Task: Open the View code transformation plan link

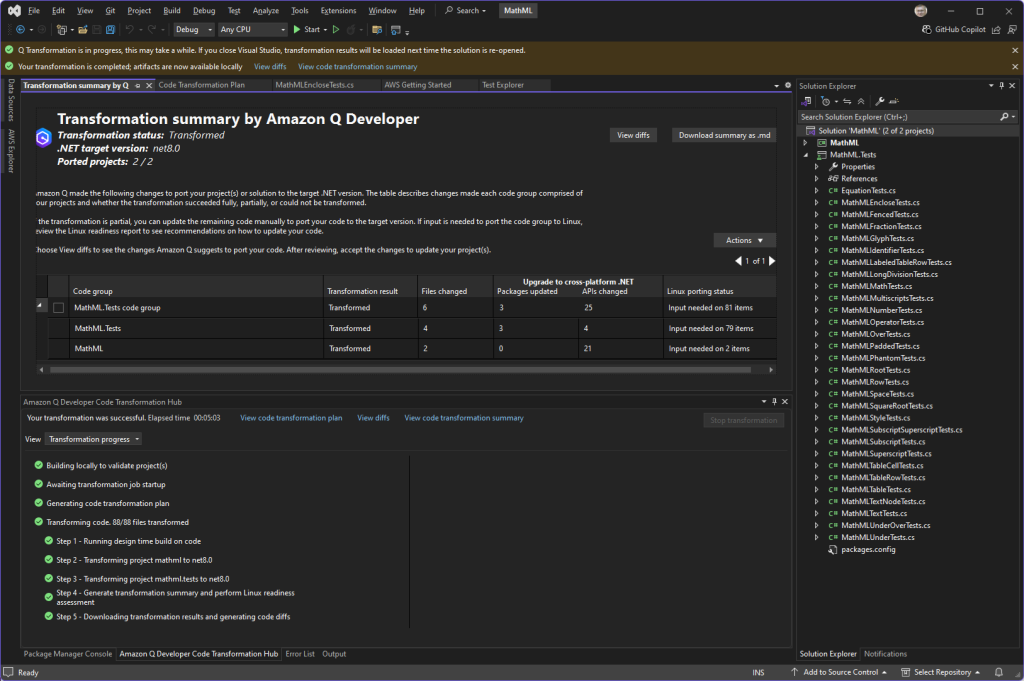Action: tap(290, 418)
